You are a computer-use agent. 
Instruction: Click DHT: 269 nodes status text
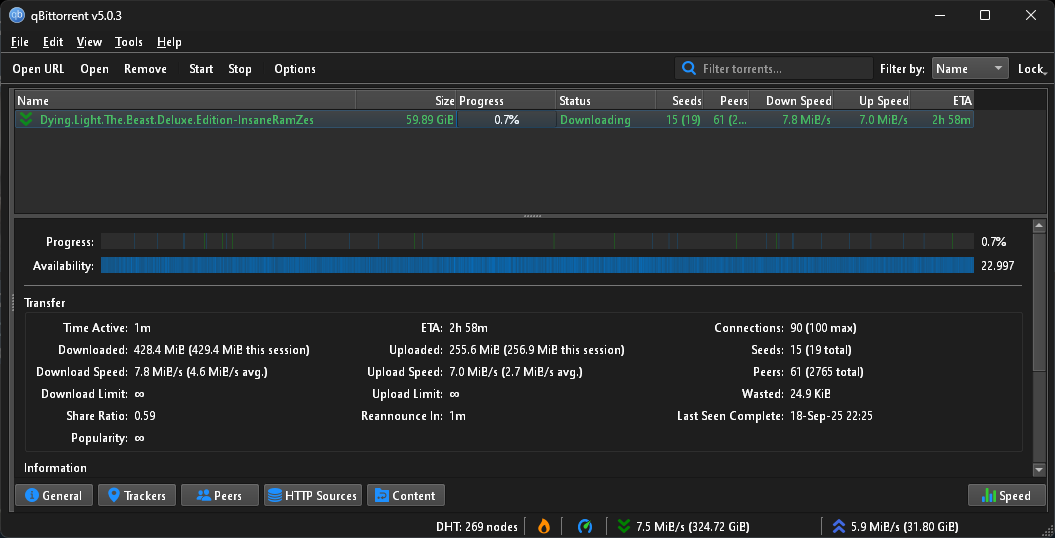(x=476, y=527)
